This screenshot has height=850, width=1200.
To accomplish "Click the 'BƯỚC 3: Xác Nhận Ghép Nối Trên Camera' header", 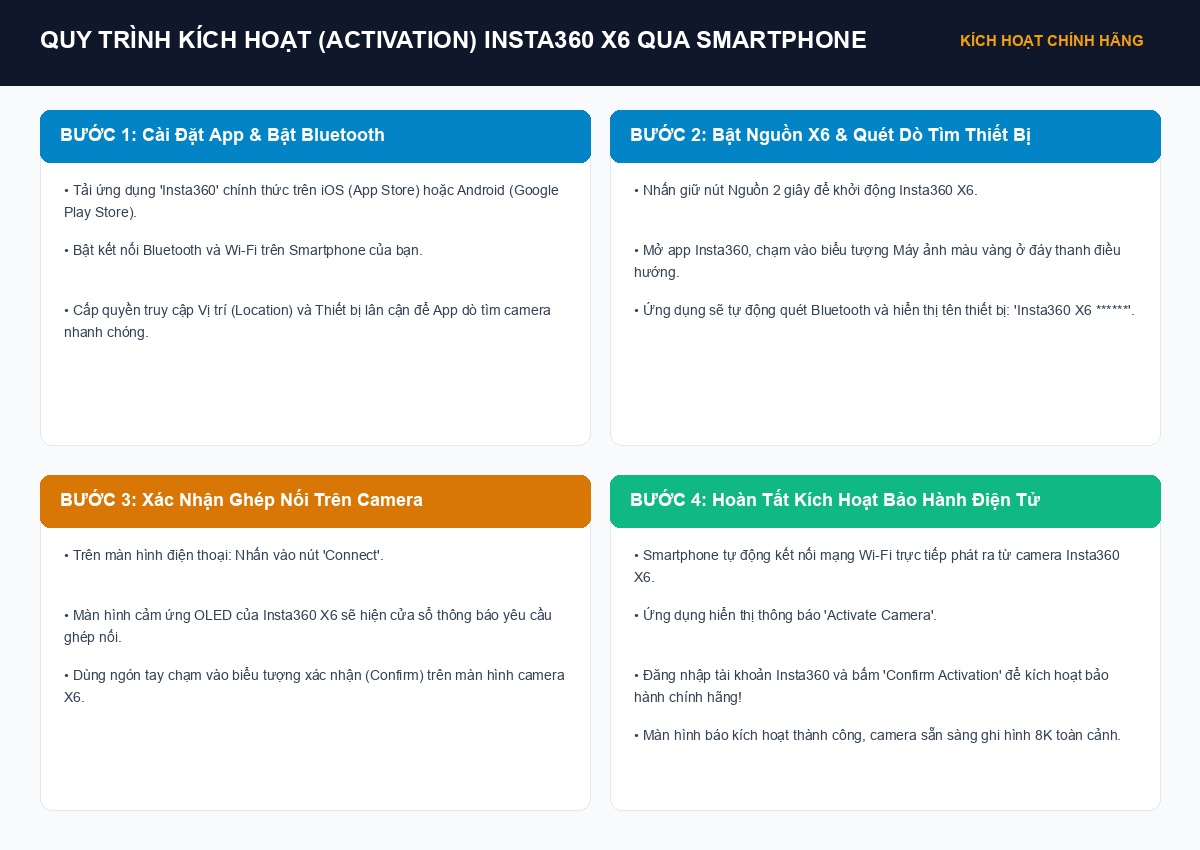I will tap(315, 501).
